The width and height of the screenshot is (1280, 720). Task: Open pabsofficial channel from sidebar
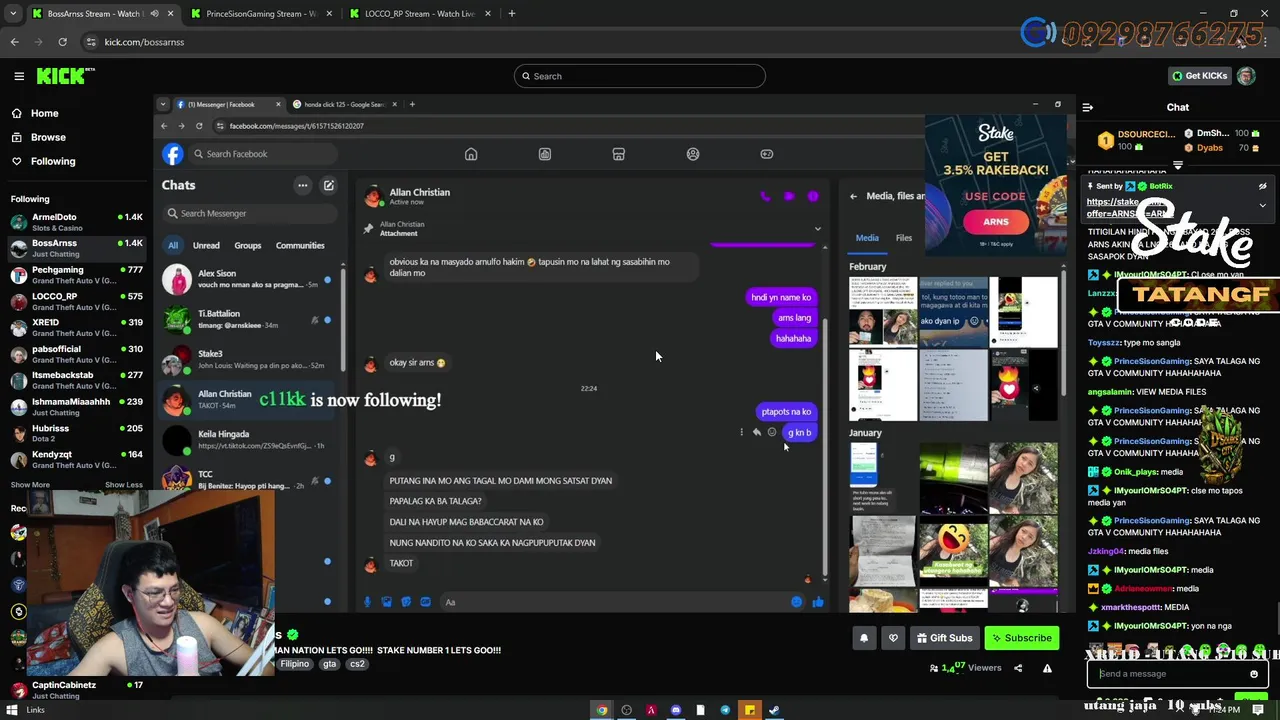coord(75,354)
